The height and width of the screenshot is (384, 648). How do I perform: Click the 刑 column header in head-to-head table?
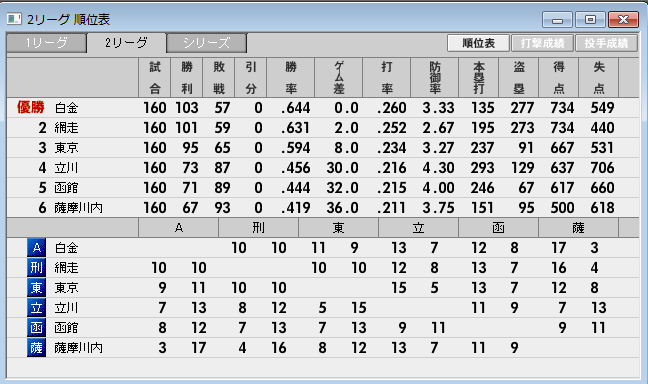point(258,228)
